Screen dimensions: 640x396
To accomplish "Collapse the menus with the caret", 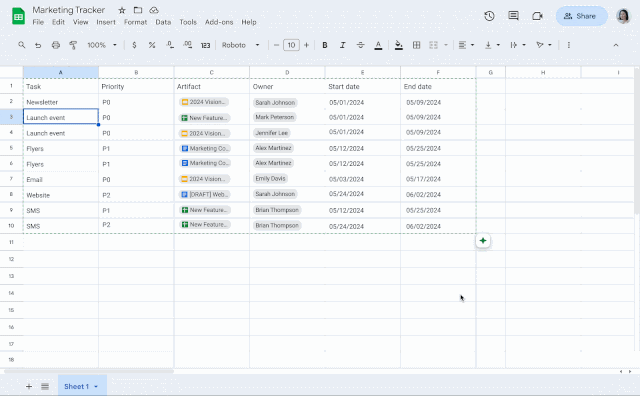I will [x=616, y=45].
